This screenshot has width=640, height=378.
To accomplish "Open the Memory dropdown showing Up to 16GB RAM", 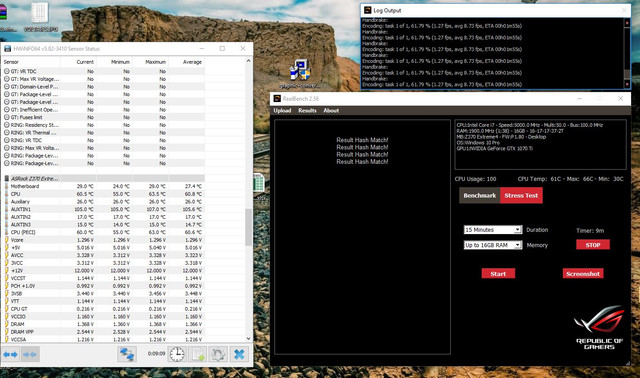I will (x=493, y=245).
